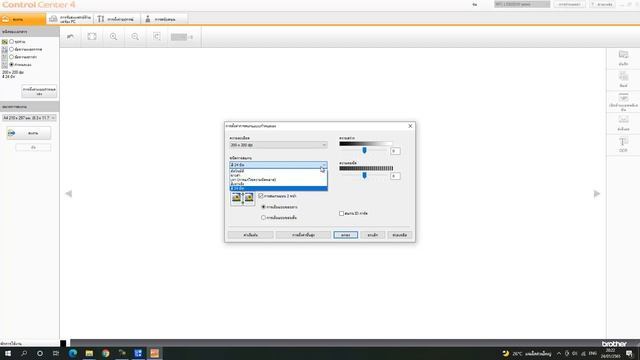640x360 pixels.
Task: Click the Configuration button at top right
Action: [569, 4]
